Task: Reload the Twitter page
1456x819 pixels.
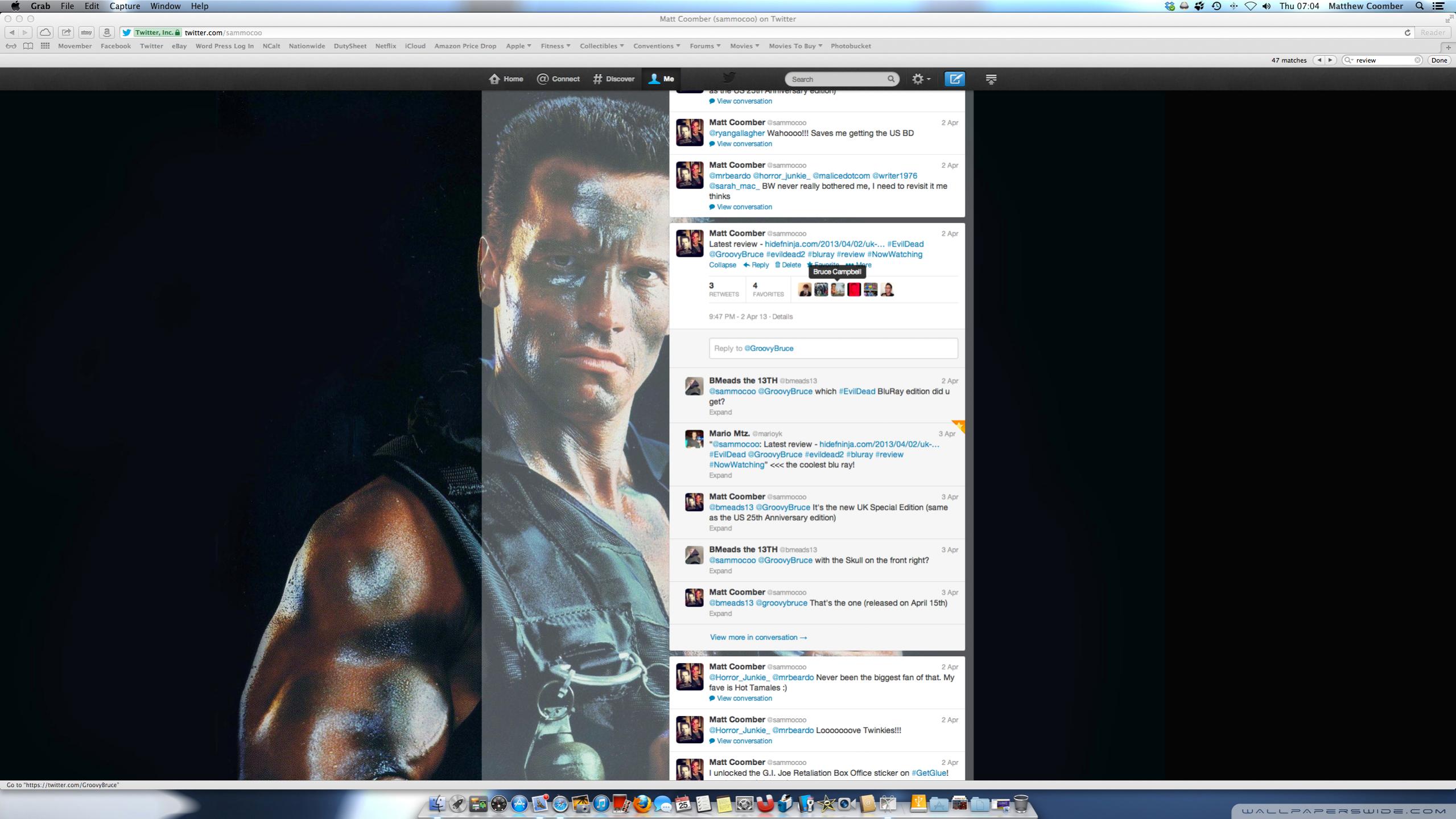Action: (x=1407, y=32)
